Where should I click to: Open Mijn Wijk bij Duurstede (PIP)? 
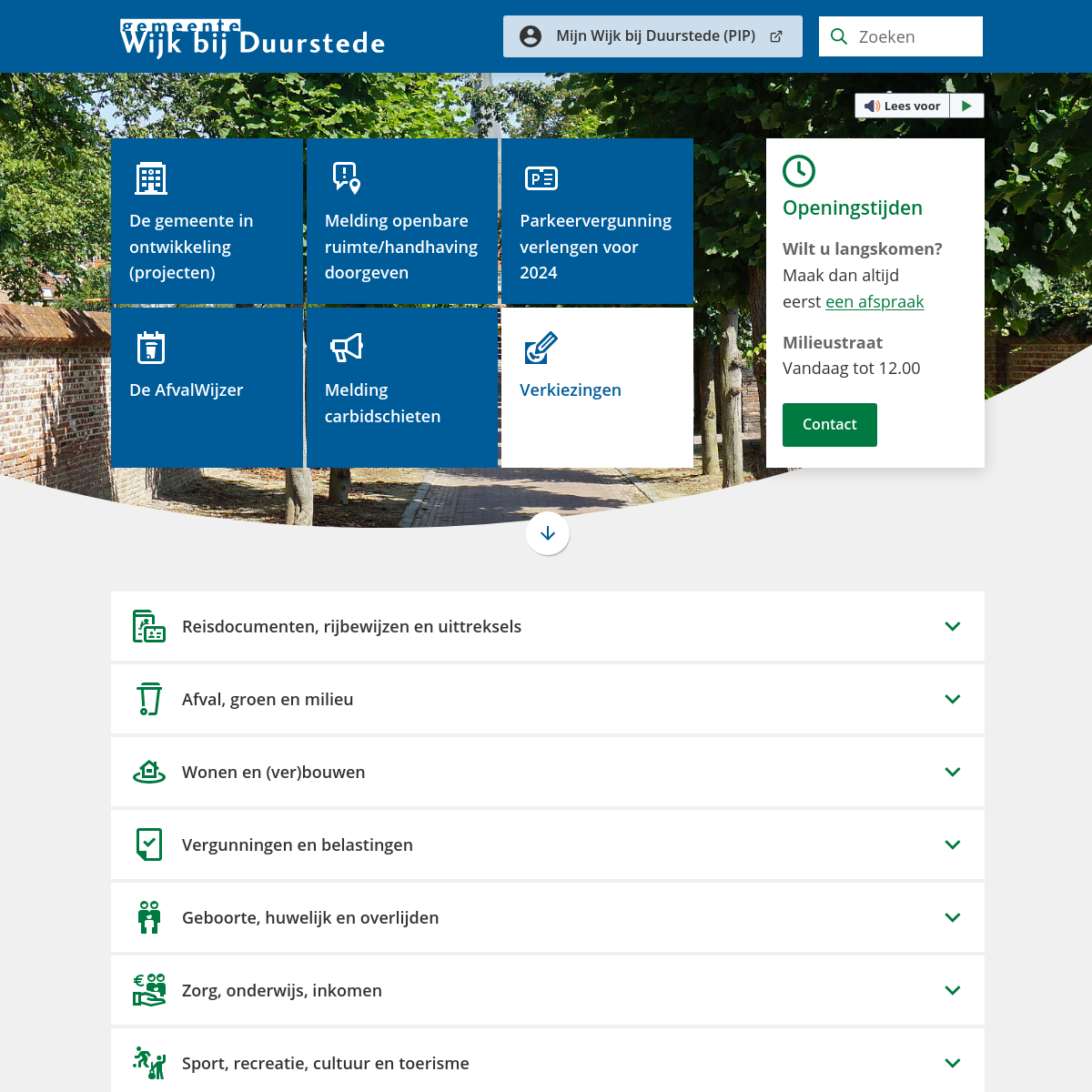652,36
